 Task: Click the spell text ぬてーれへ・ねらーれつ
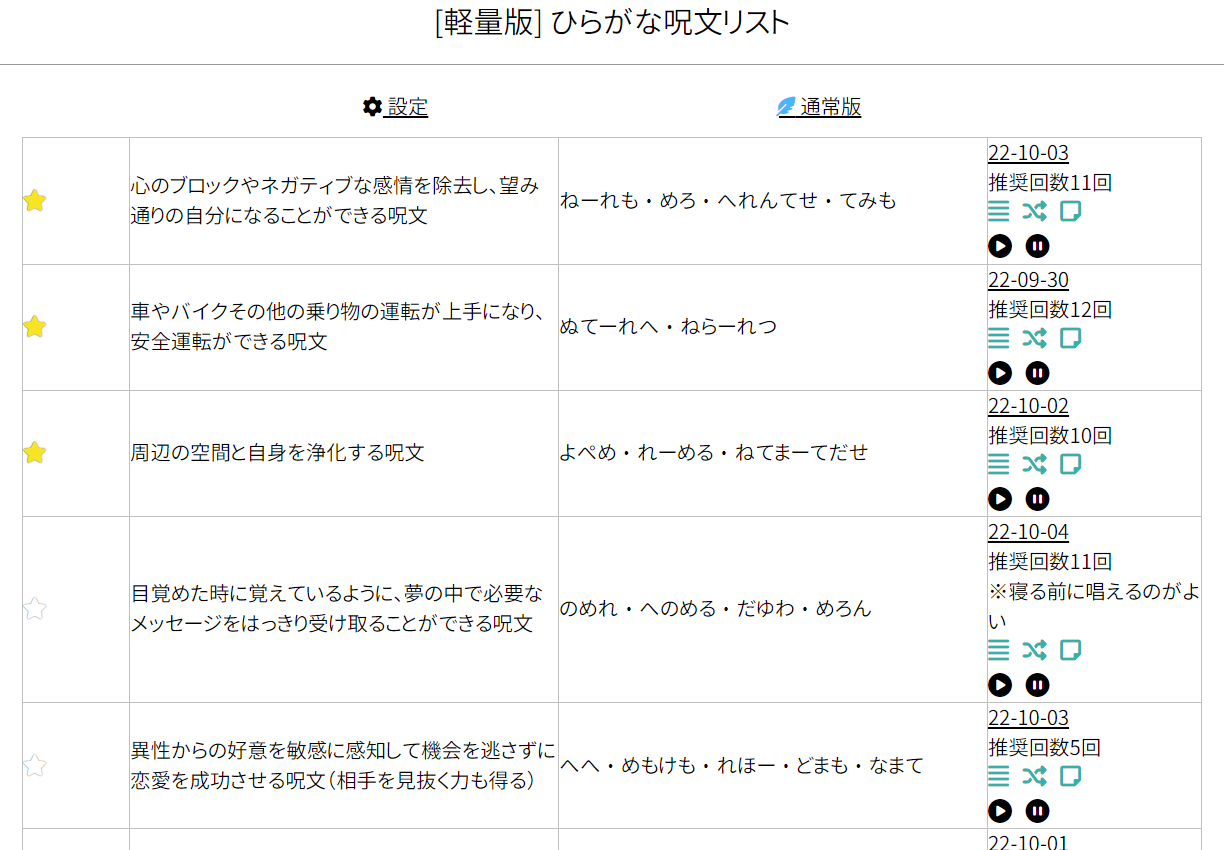(668, 327)
